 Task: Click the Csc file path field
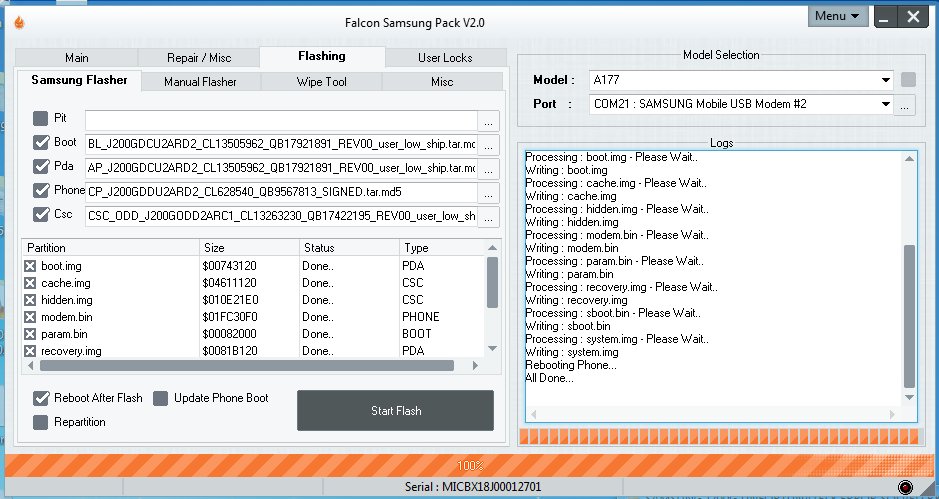coord(281,217)
